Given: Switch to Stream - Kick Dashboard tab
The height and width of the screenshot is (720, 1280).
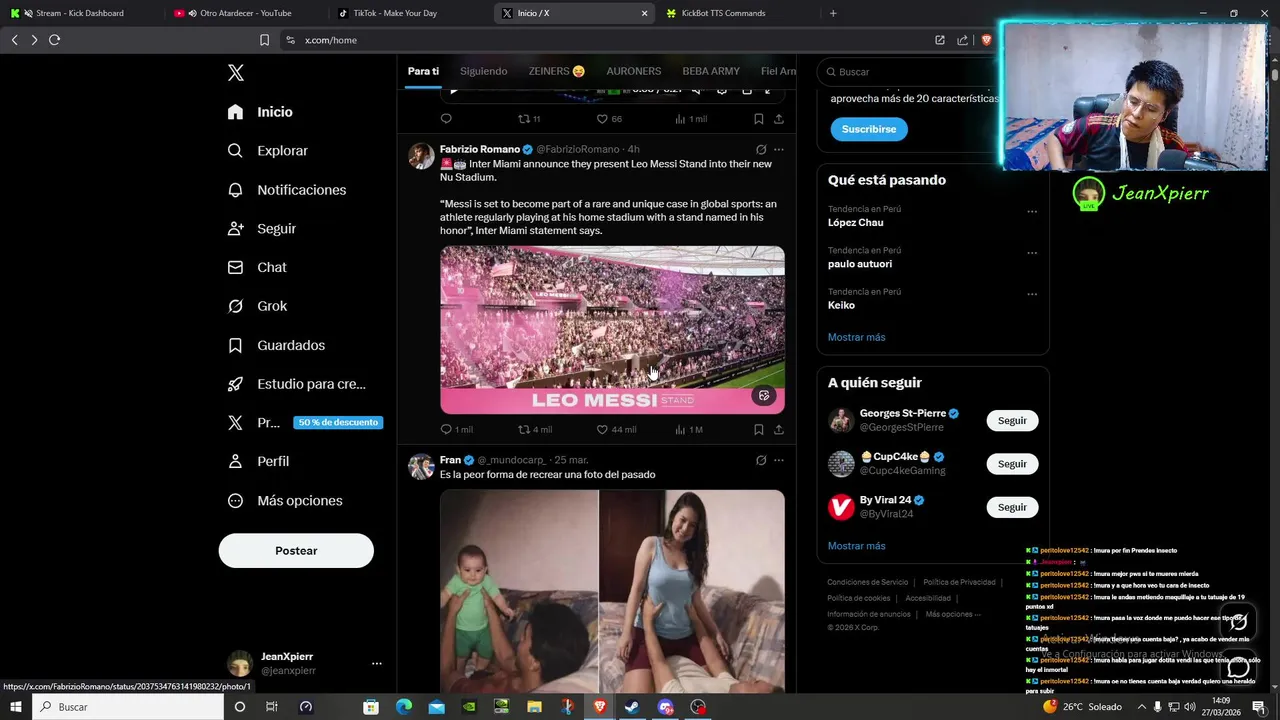Looking at the screenshot, I should click(x=80, y=13).
